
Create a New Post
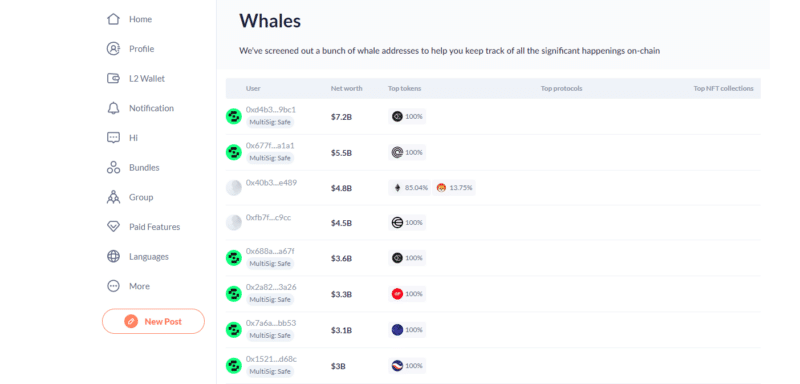pyautogui.click(x=153, y=322)
